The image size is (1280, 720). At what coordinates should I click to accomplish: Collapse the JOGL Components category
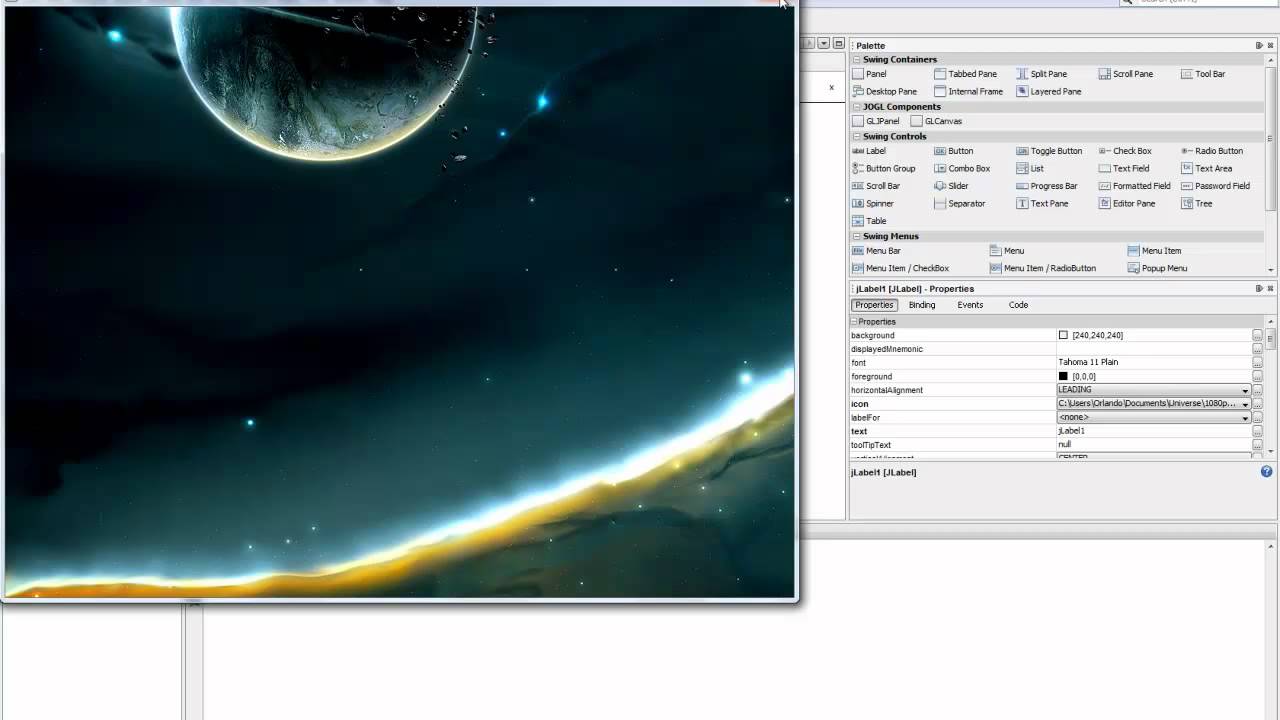[857, 107]
